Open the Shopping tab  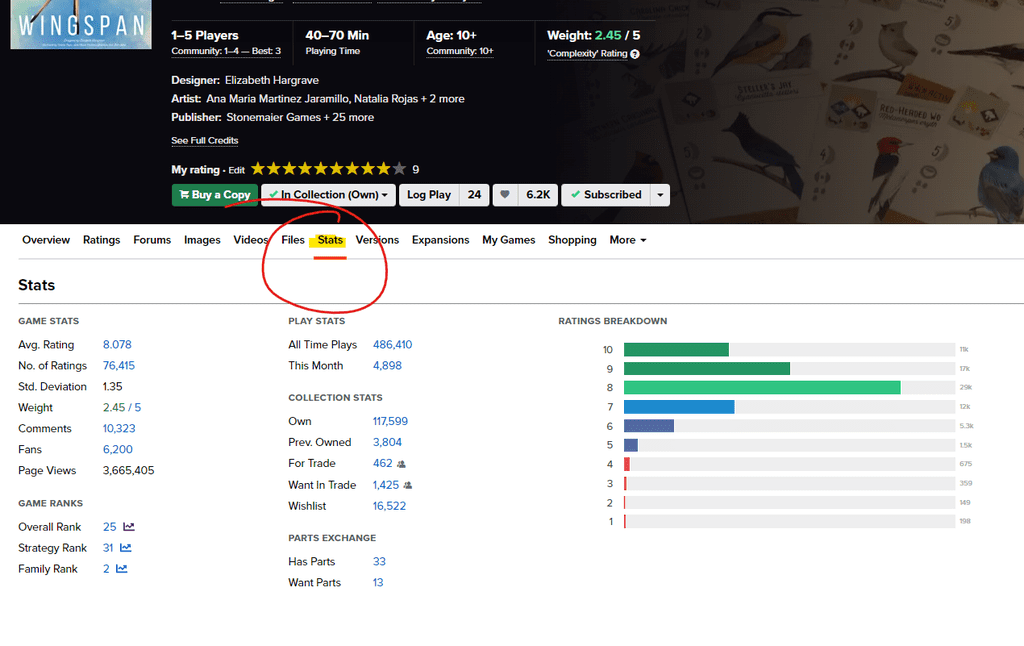tap(572, 240)
